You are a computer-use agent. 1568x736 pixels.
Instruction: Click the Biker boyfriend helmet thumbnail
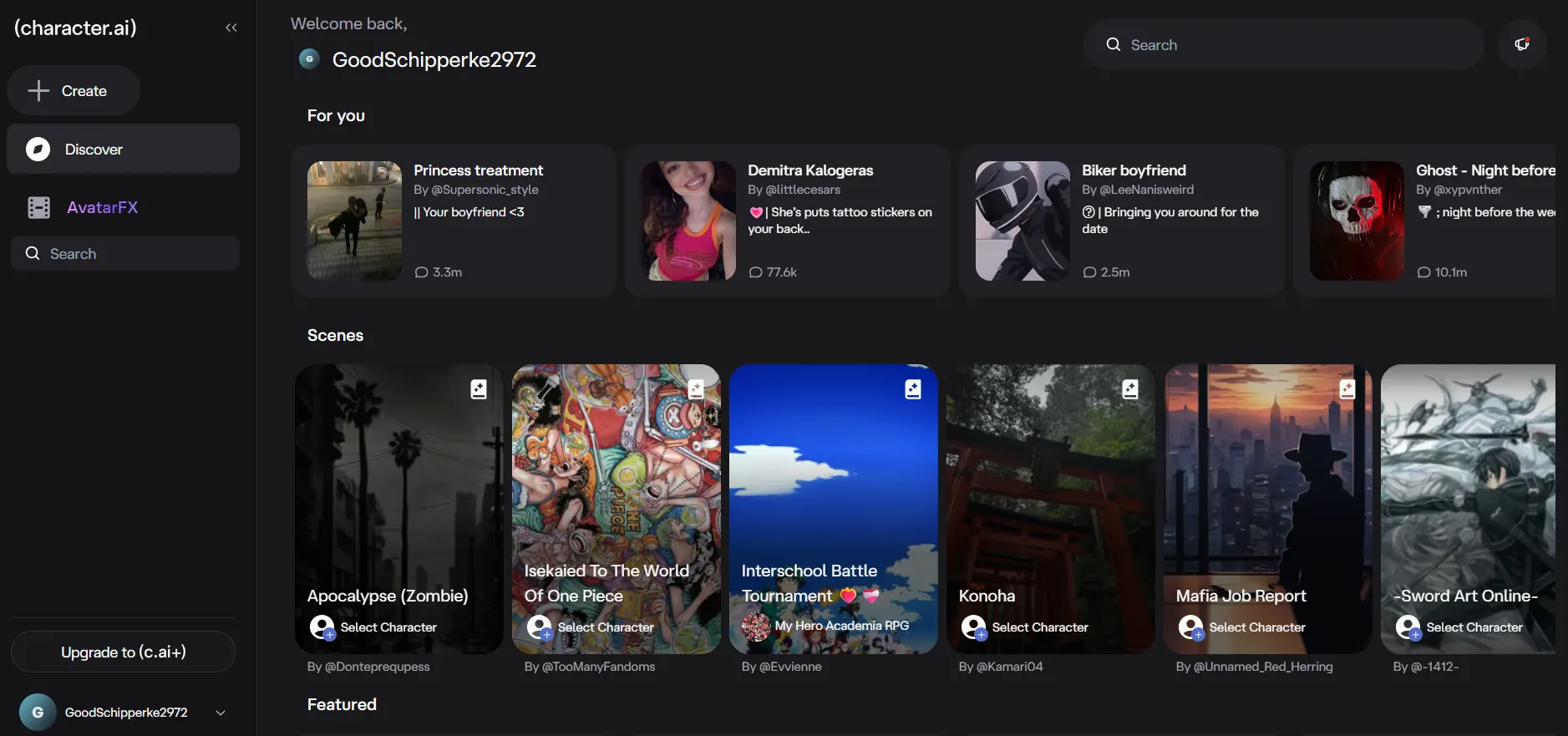(1022, 221)
